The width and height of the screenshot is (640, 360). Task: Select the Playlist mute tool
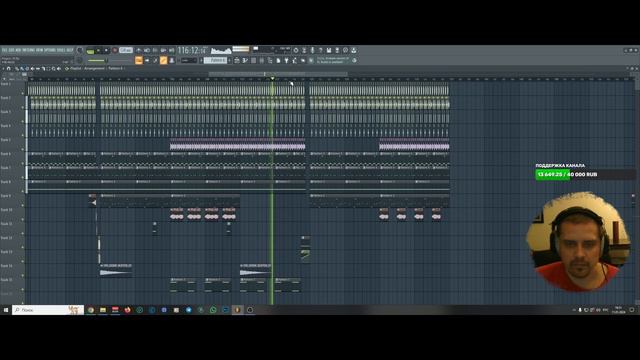pos(32,69)
